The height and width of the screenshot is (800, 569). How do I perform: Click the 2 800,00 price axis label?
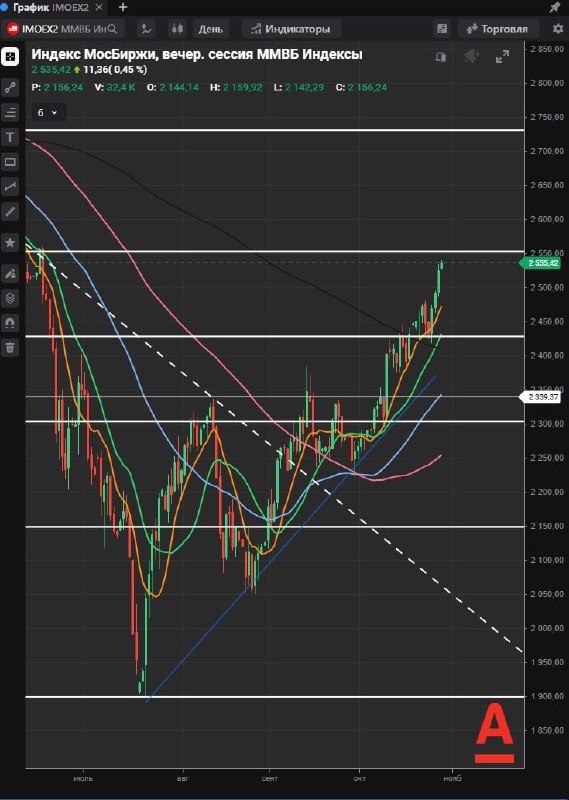point(547,83)
